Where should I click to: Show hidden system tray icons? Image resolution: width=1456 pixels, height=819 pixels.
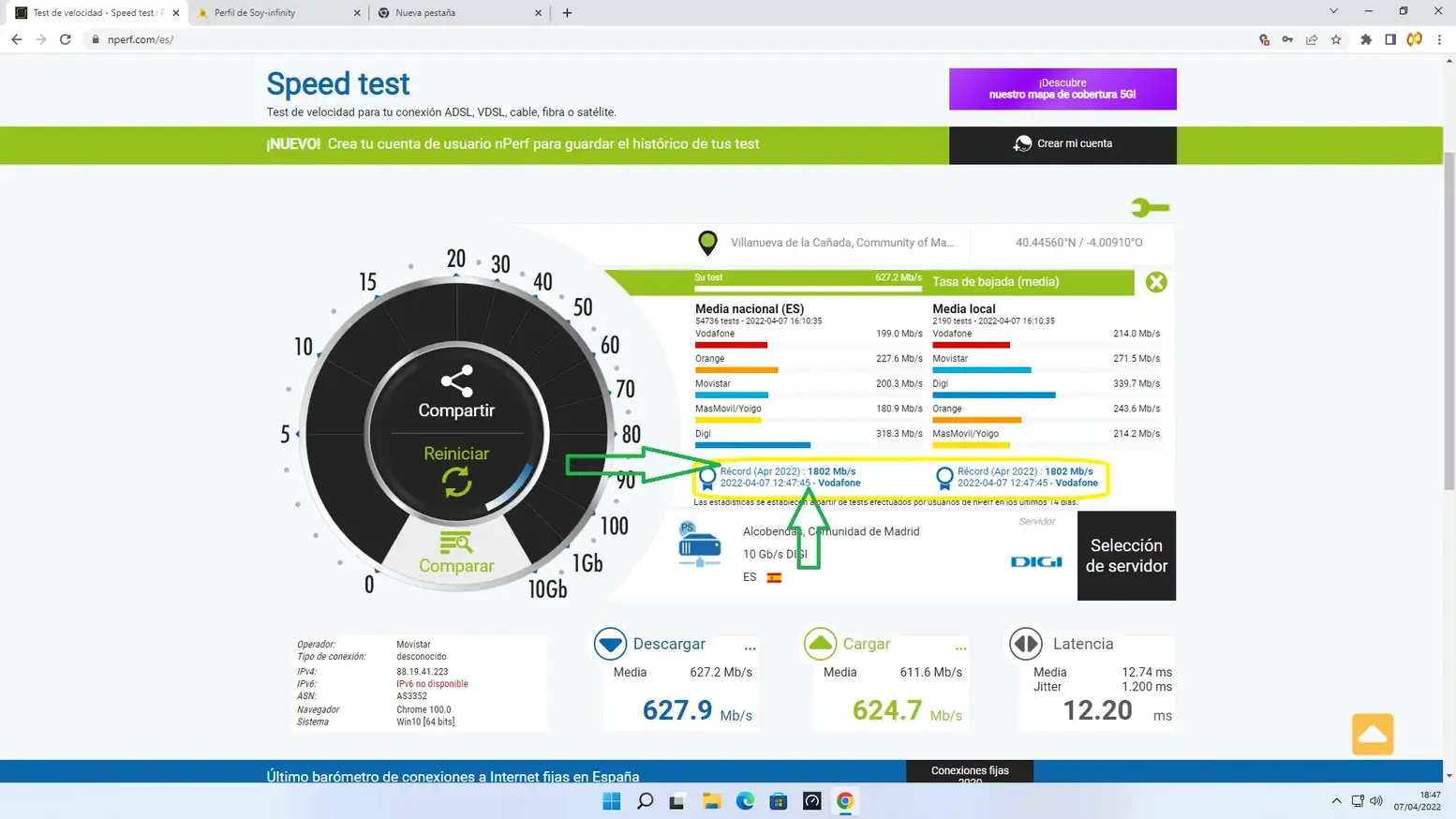click(1336, 801)
